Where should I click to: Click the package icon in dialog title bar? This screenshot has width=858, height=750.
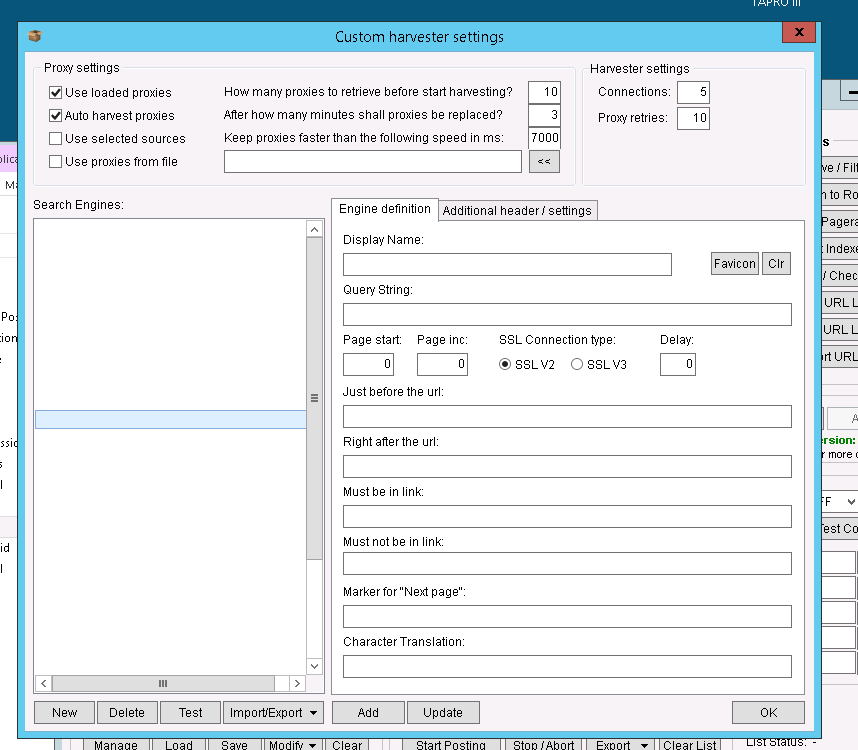click(x=35, y=36)
